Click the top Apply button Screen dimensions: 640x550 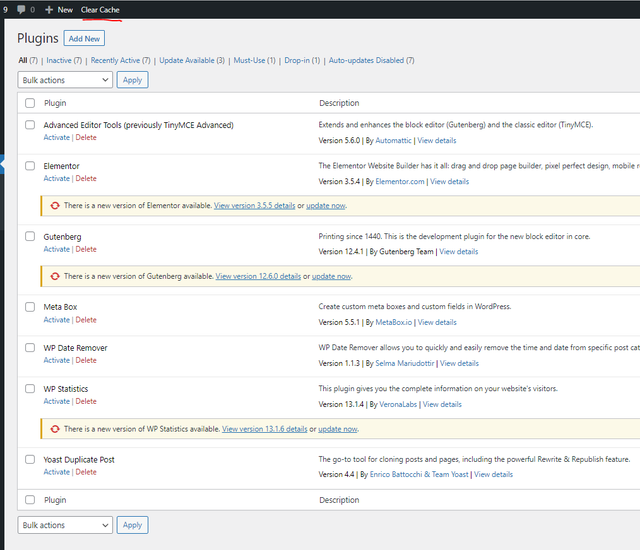[x=132, y=80]
